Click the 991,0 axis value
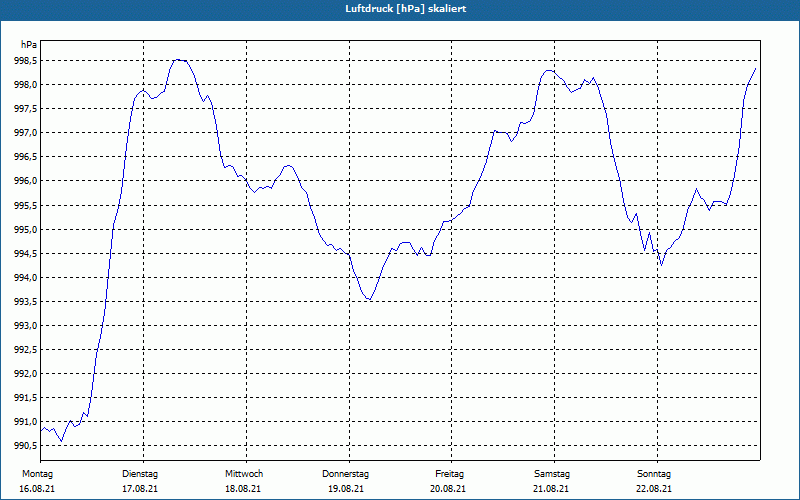Viewport: 800px width, 500px height. (x=24, y=421)
